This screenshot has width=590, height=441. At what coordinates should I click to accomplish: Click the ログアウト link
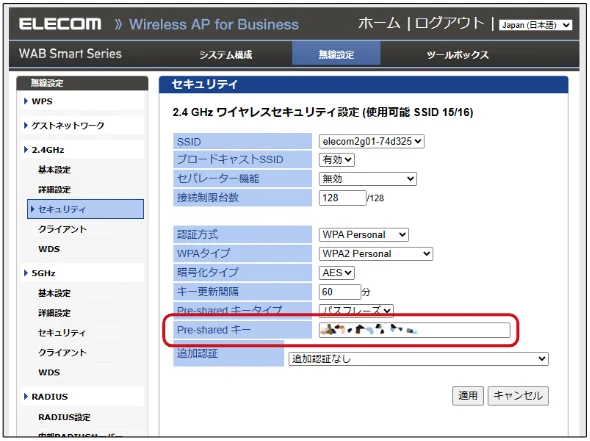click(x=449, y=24)
